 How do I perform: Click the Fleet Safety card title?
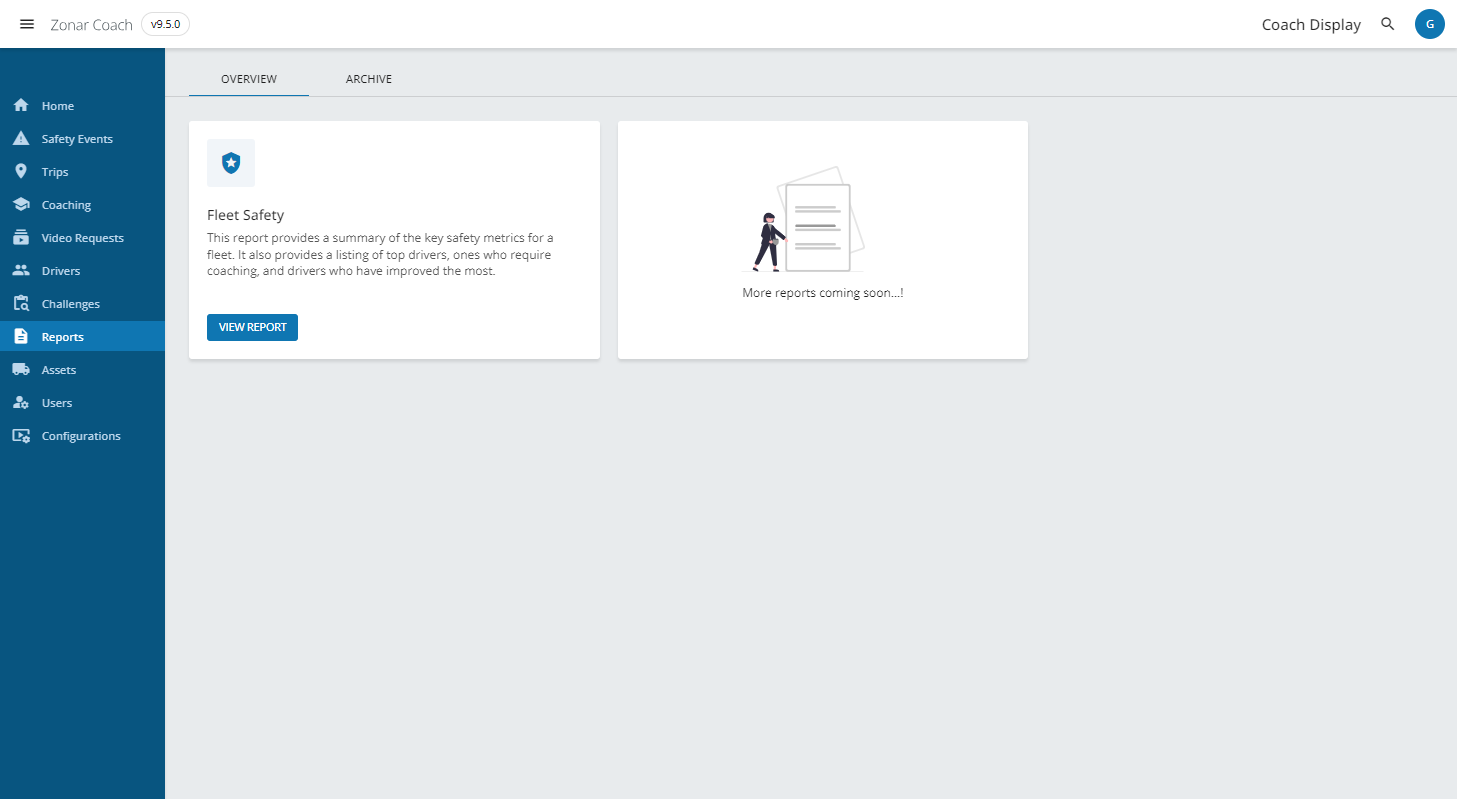(x=246, y=215)
